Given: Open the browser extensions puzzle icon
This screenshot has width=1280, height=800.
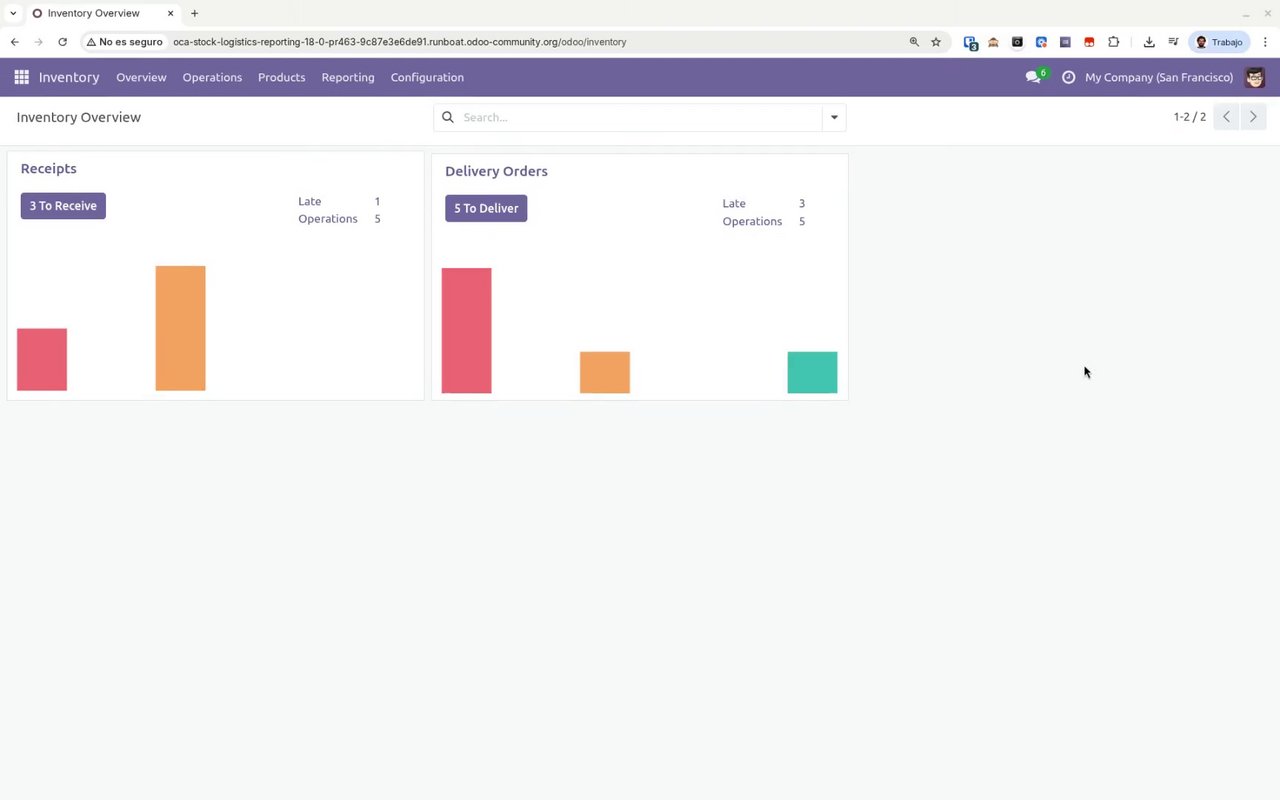Looking at the screenshot, I should coord(1113,42).
